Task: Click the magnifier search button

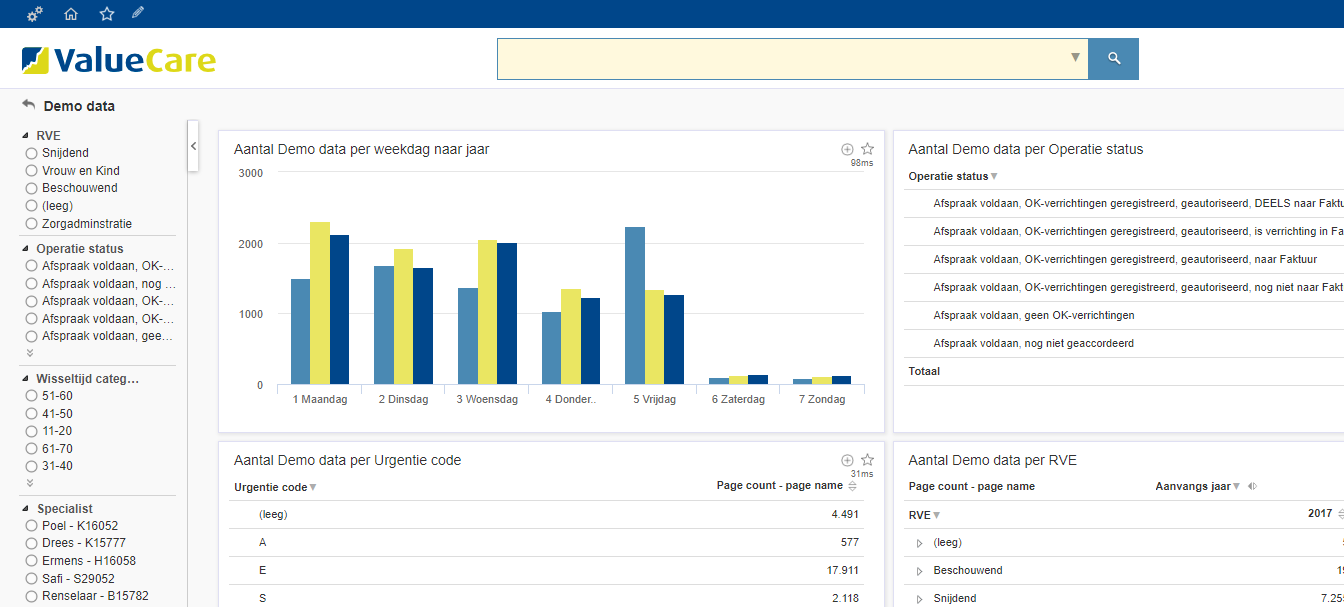Action: click(1113, 59)
